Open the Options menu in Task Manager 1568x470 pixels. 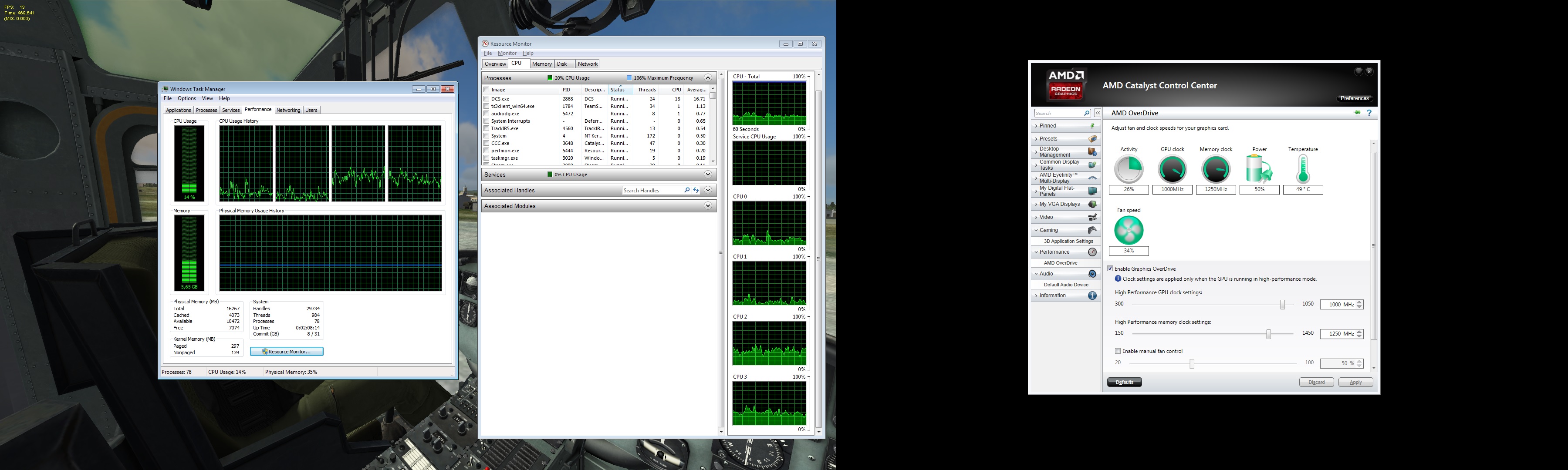tap(187, 98)
